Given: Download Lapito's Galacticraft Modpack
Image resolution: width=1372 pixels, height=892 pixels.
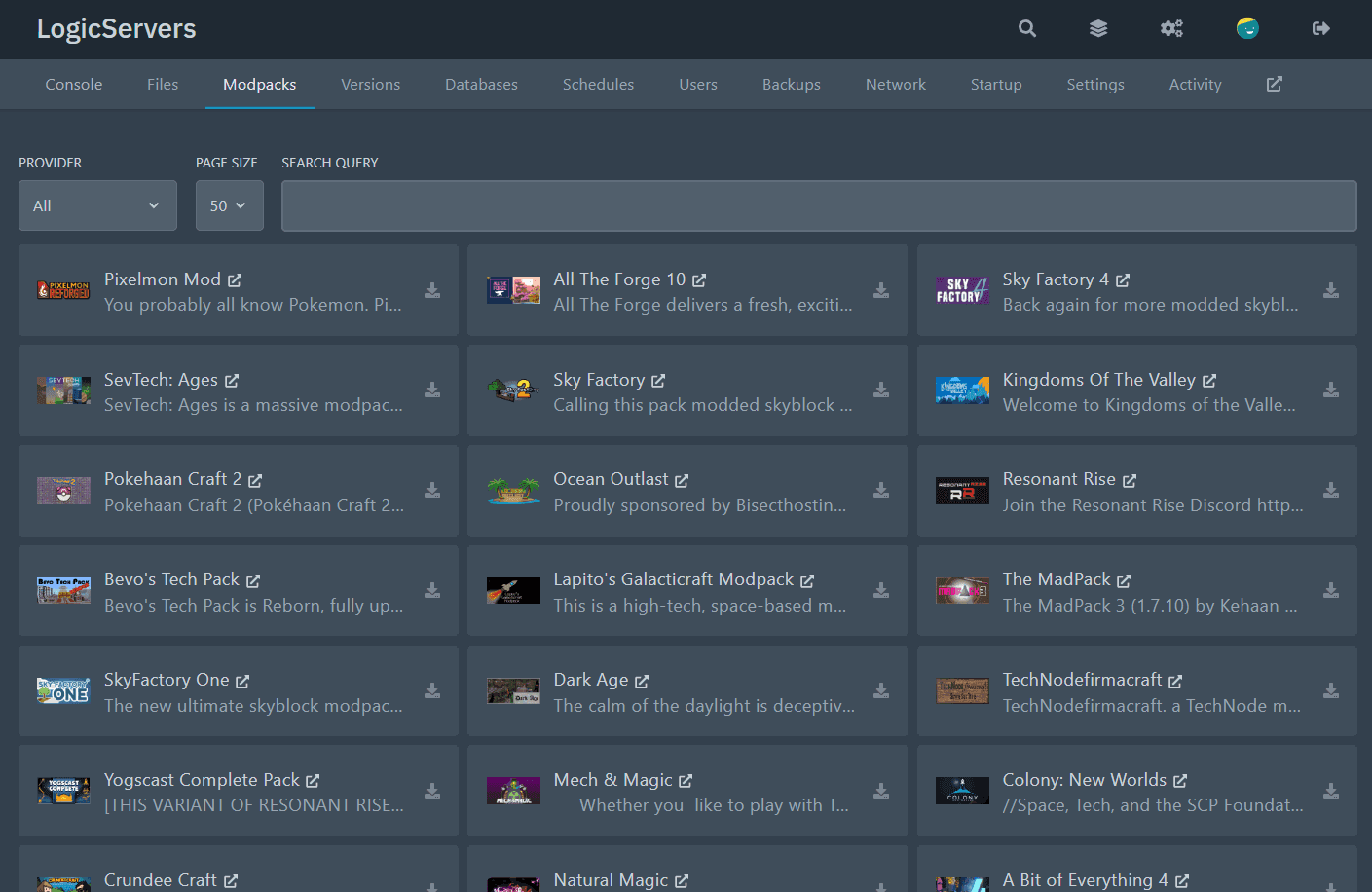Looking at the screenshot, I should click(x=881, y=590).
